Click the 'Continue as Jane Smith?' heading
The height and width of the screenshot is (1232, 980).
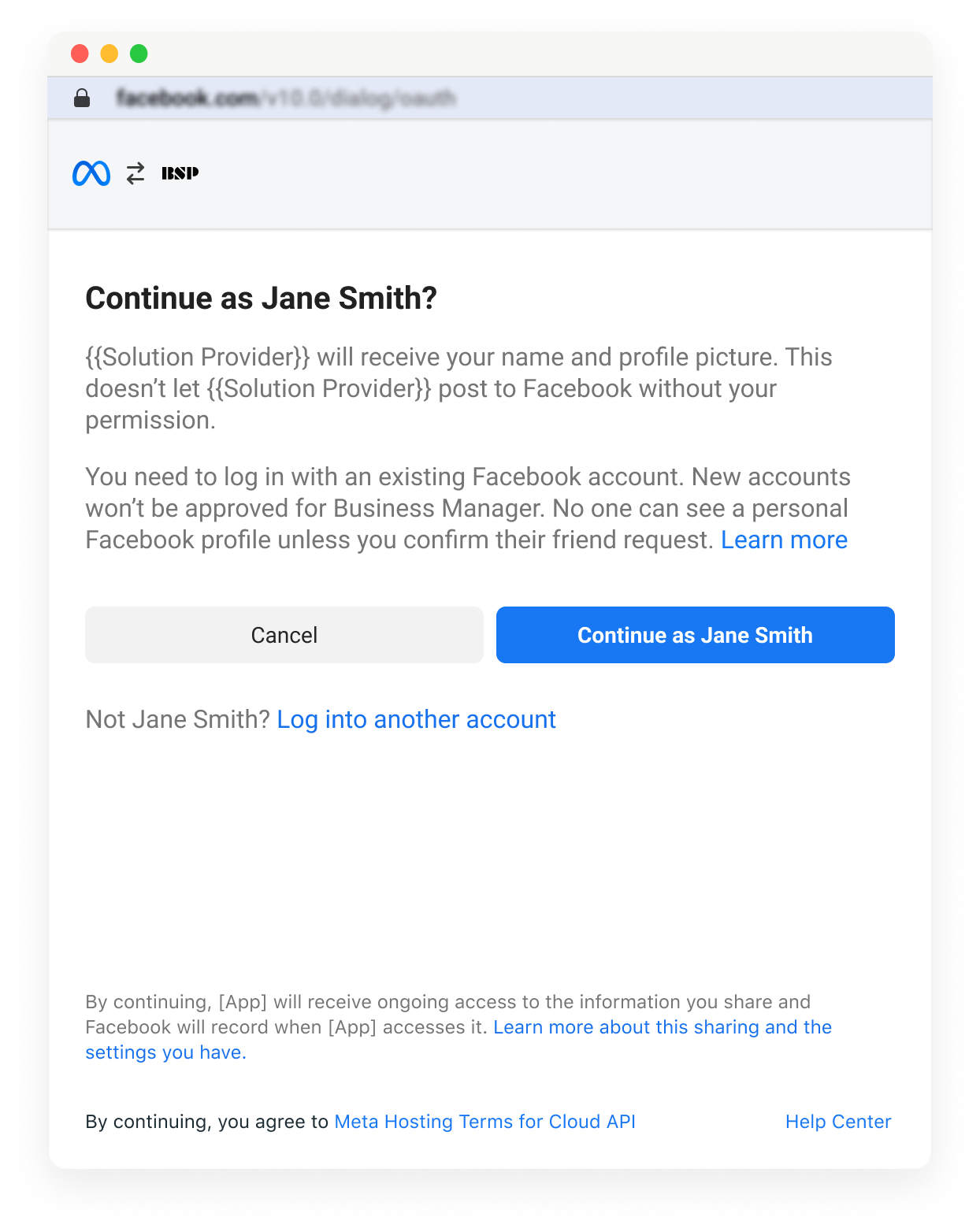tap(262, 299)
